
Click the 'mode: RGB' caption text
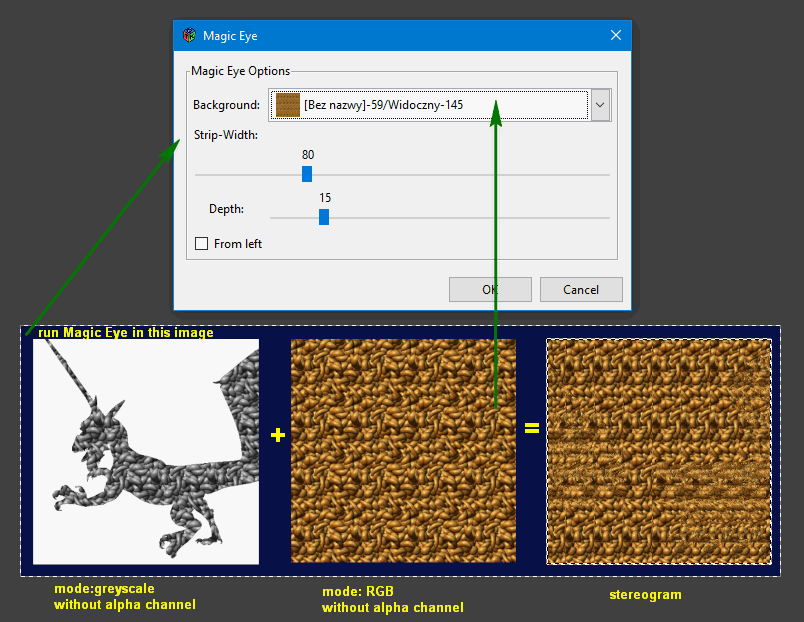(x=358, y=591)
